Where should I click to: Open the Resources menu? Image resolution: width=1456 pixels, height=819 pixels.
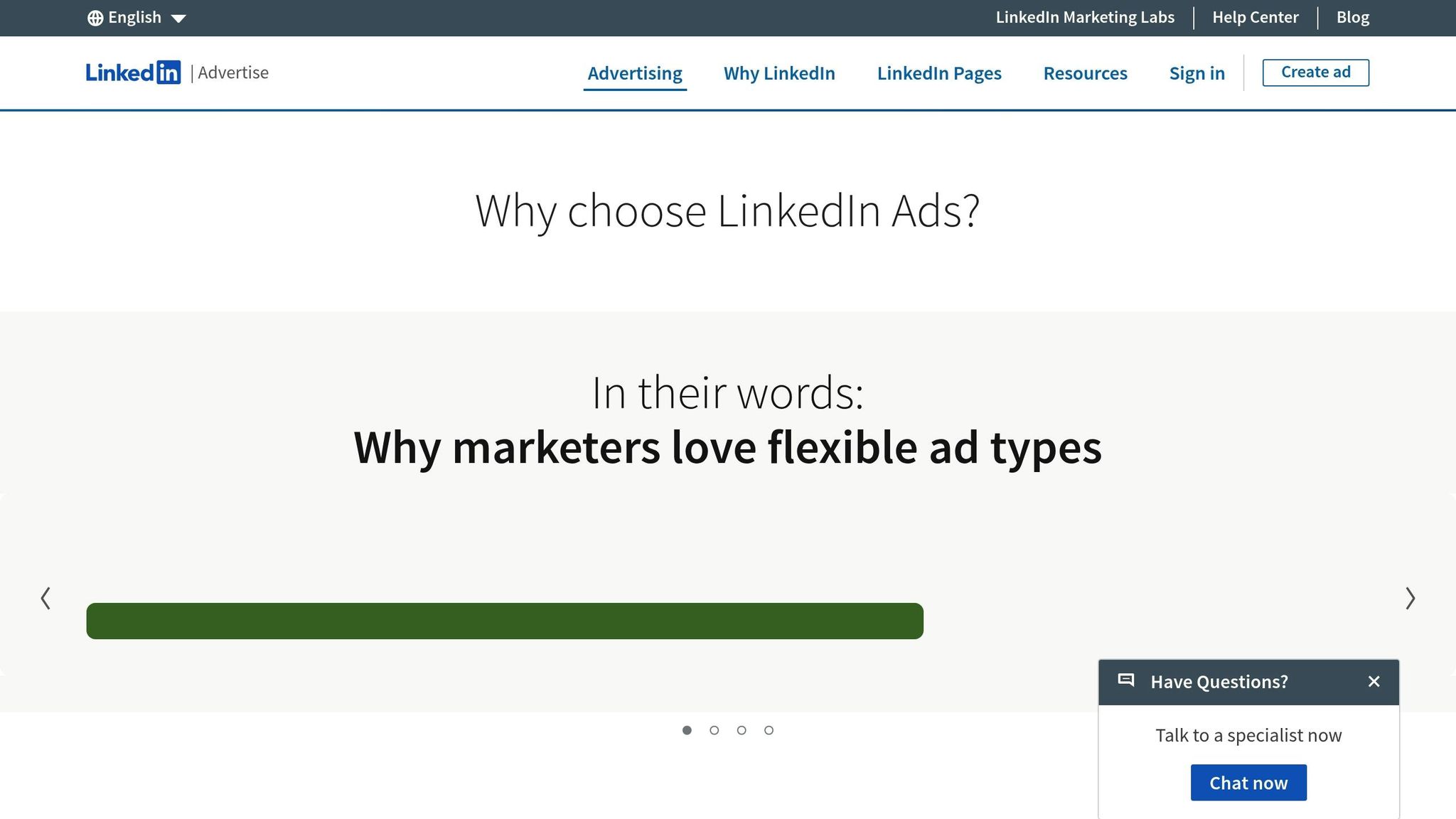1084,73
